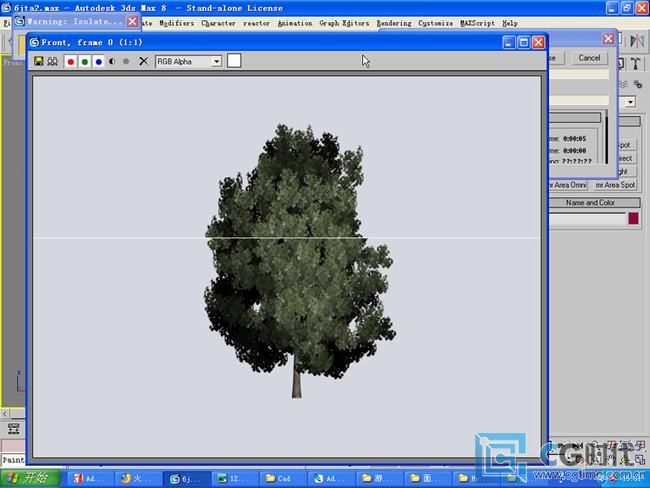Open the Graph Editors menu
The height and width of the screenshot is (488, 650).
344,23
